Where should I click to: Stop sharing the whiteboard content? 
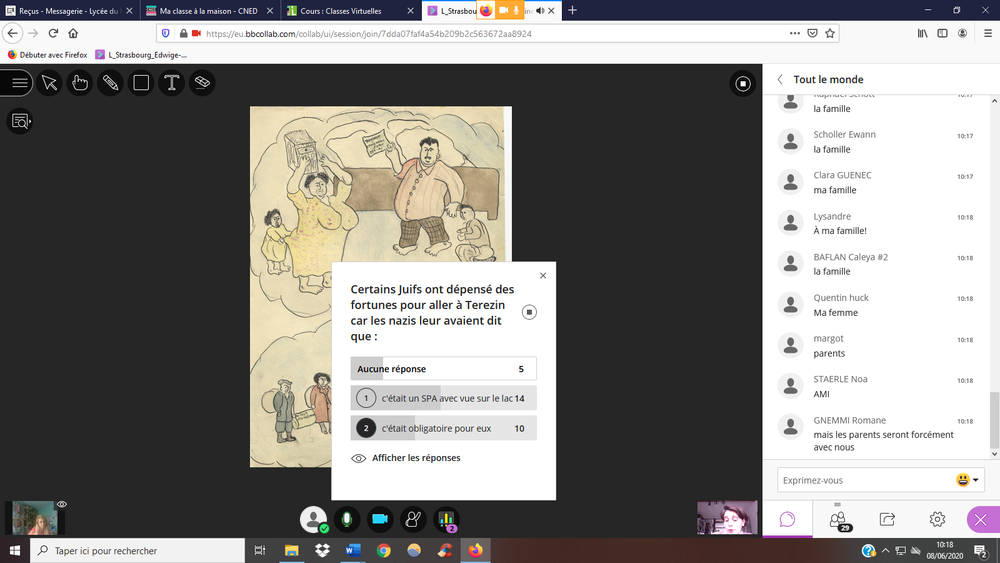pyautogui.click(x=743, y=84)
